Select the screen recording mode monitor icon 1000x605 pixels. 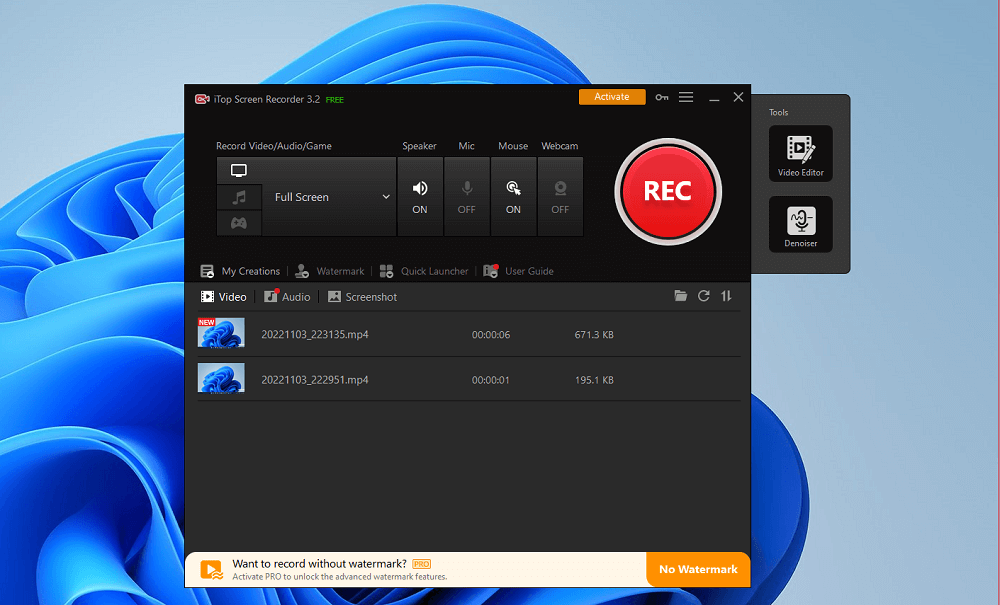239,171
